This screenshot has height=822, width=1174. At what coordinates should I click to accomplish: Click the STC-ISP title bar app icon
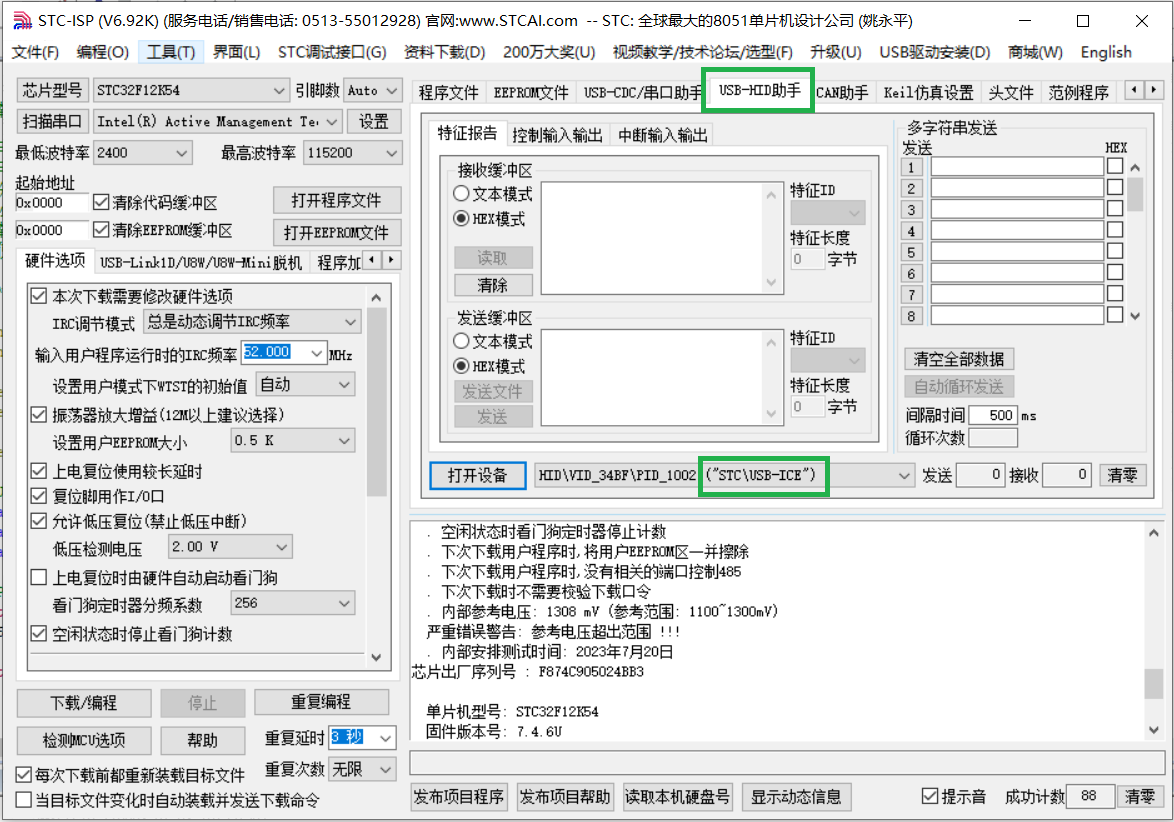click(x=22, y=20)
